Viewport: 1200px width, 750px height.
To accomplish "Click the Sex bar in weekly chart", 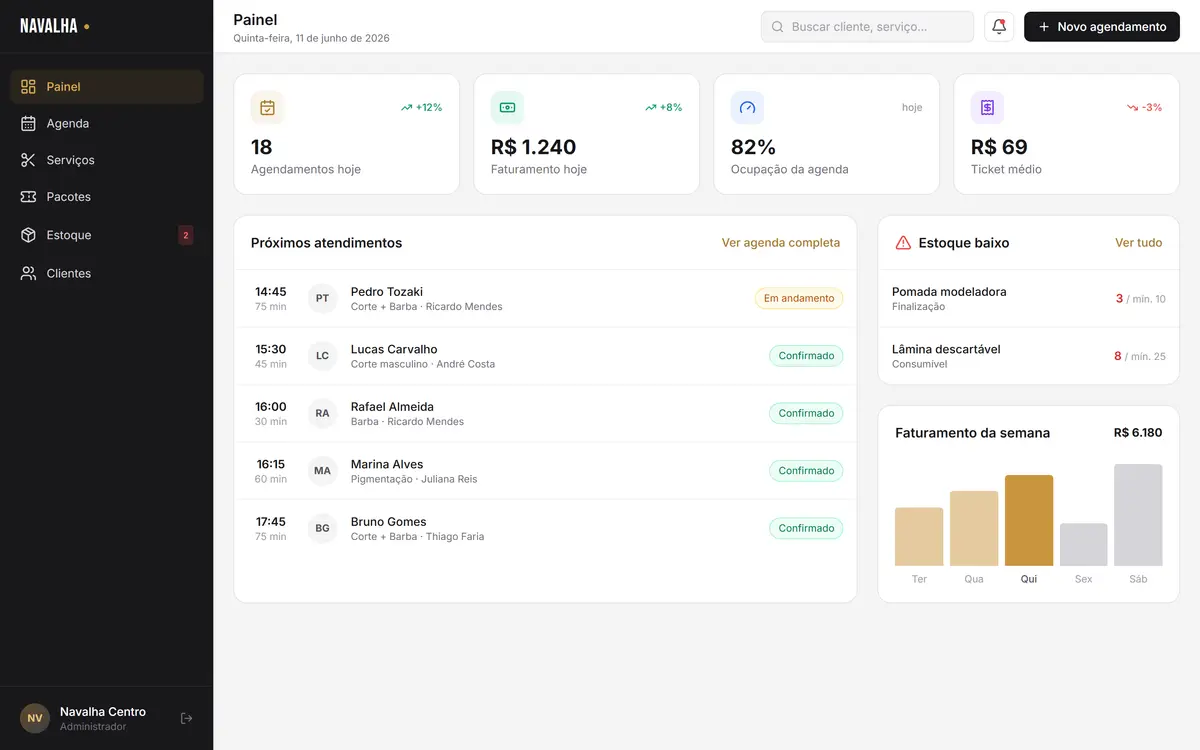I will (1084, 545).
